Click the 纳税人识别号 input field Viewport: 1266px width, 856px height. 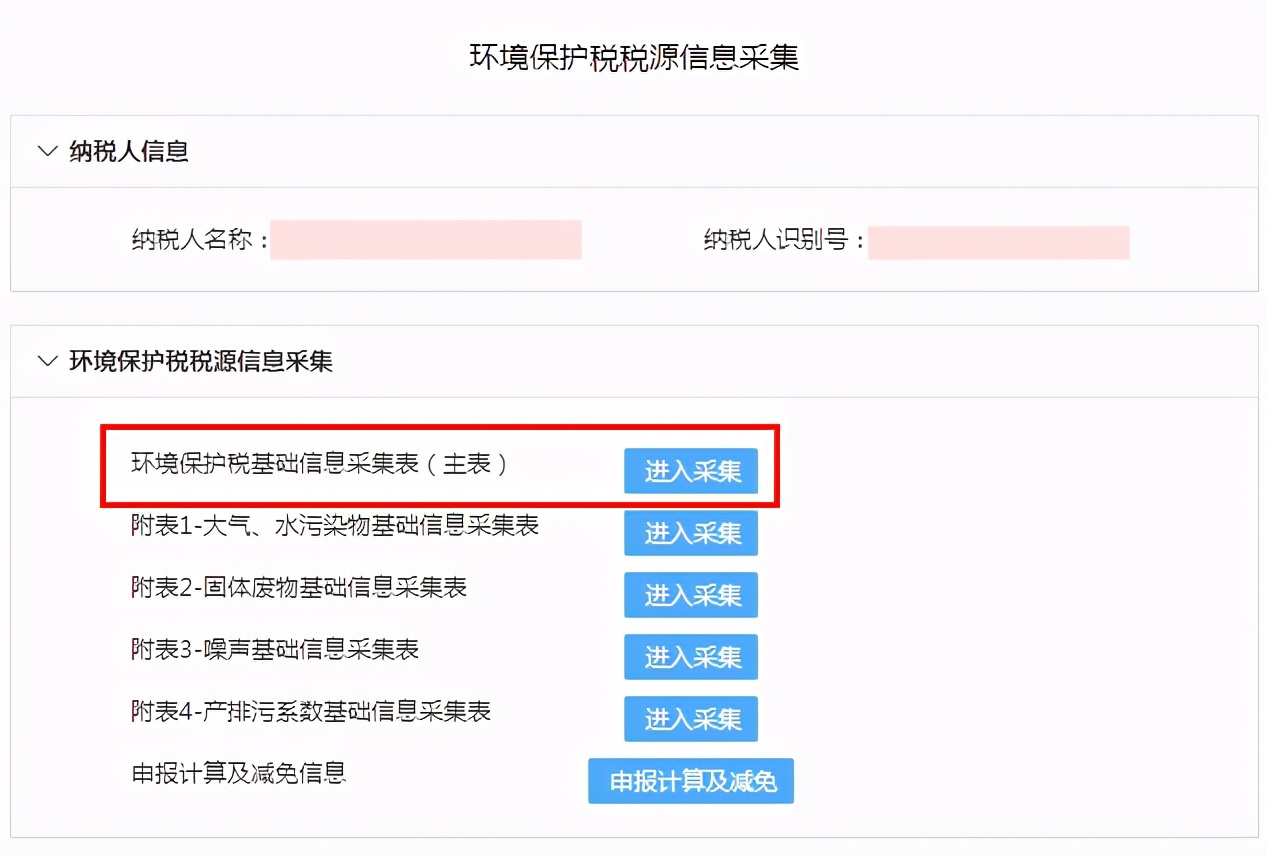pos(998,242)
